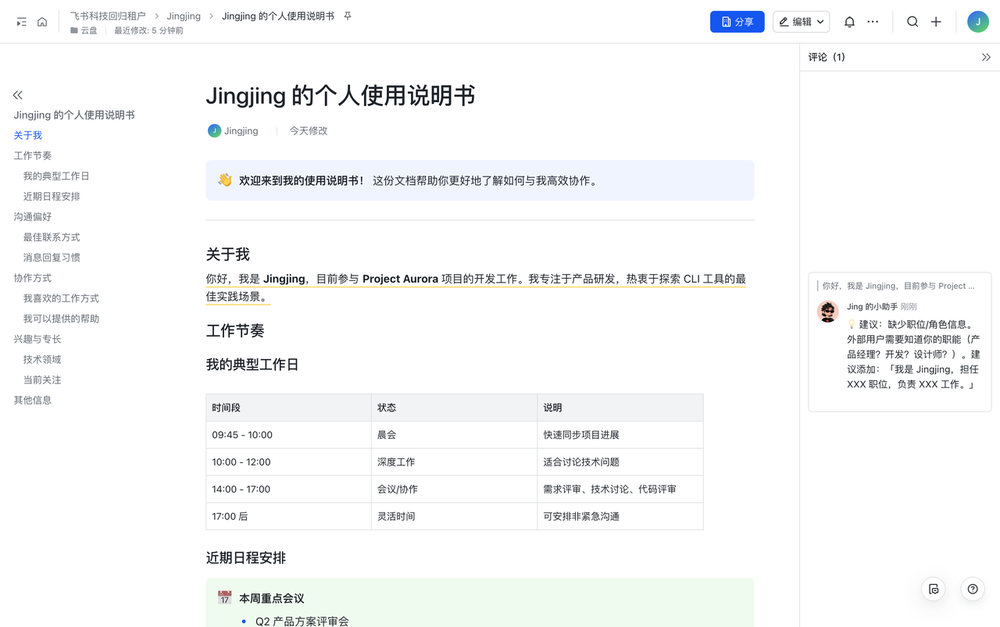This screenshot has height=627, width=1000.
Task: Collapse the comment panel with the double-right chevron
Action: point(986,57)
